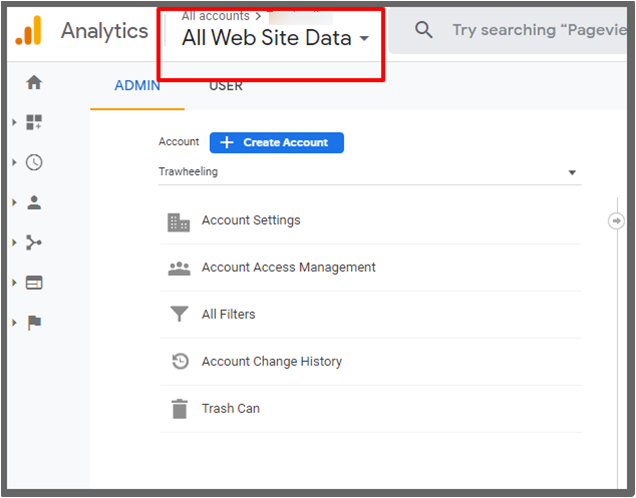Expand the Audience section arrow
Screen dimensions: 636x498
[14, 202]
